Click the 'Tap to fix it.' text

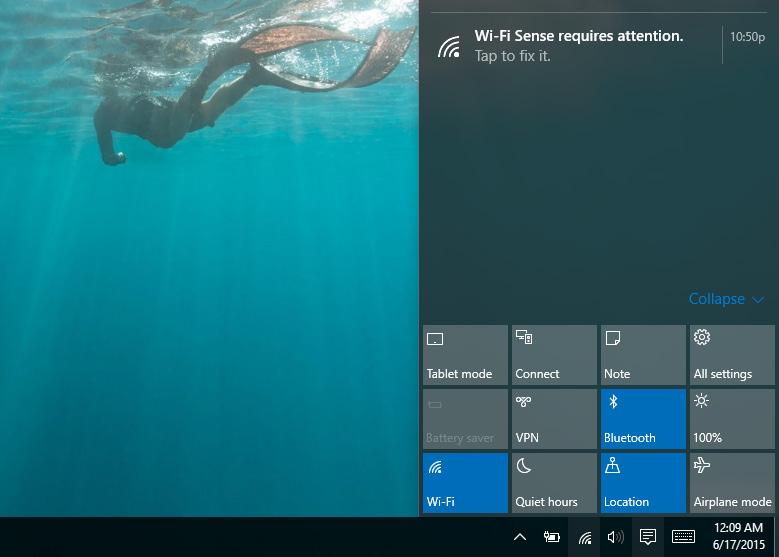tap(512, 56)
